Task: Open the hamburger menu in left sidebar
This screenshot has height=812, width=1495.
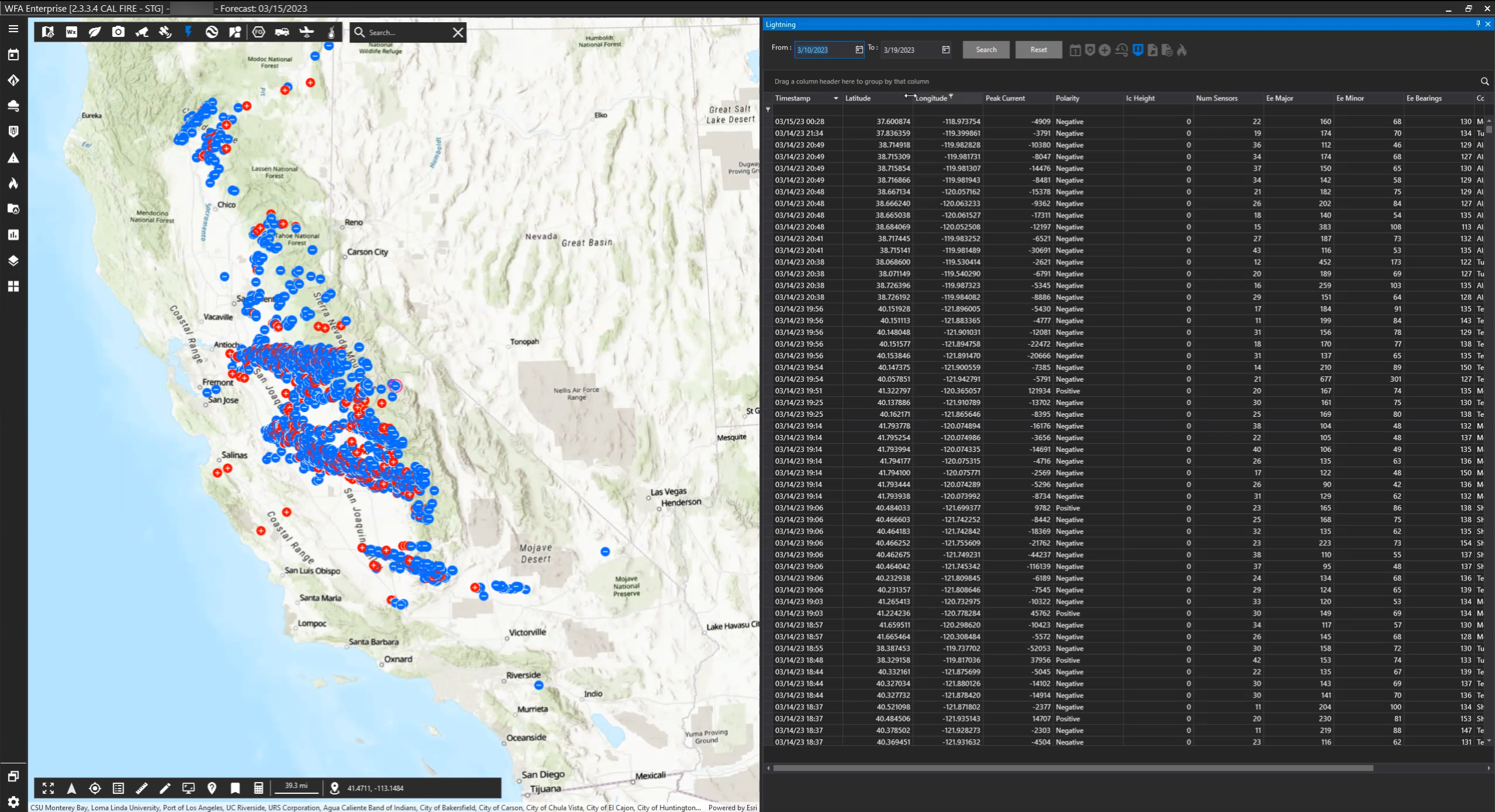Action: 13,29
